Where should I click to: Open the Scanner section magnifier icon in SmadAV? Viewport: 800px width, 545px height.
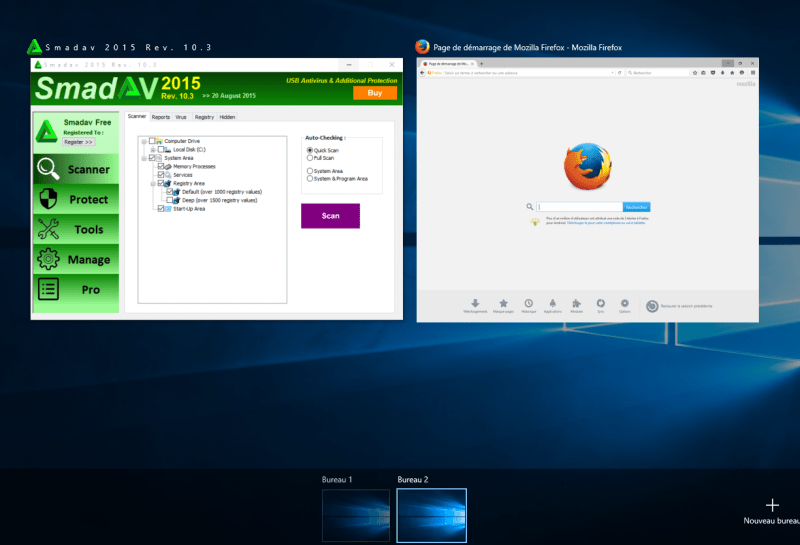tap(48, 169)
